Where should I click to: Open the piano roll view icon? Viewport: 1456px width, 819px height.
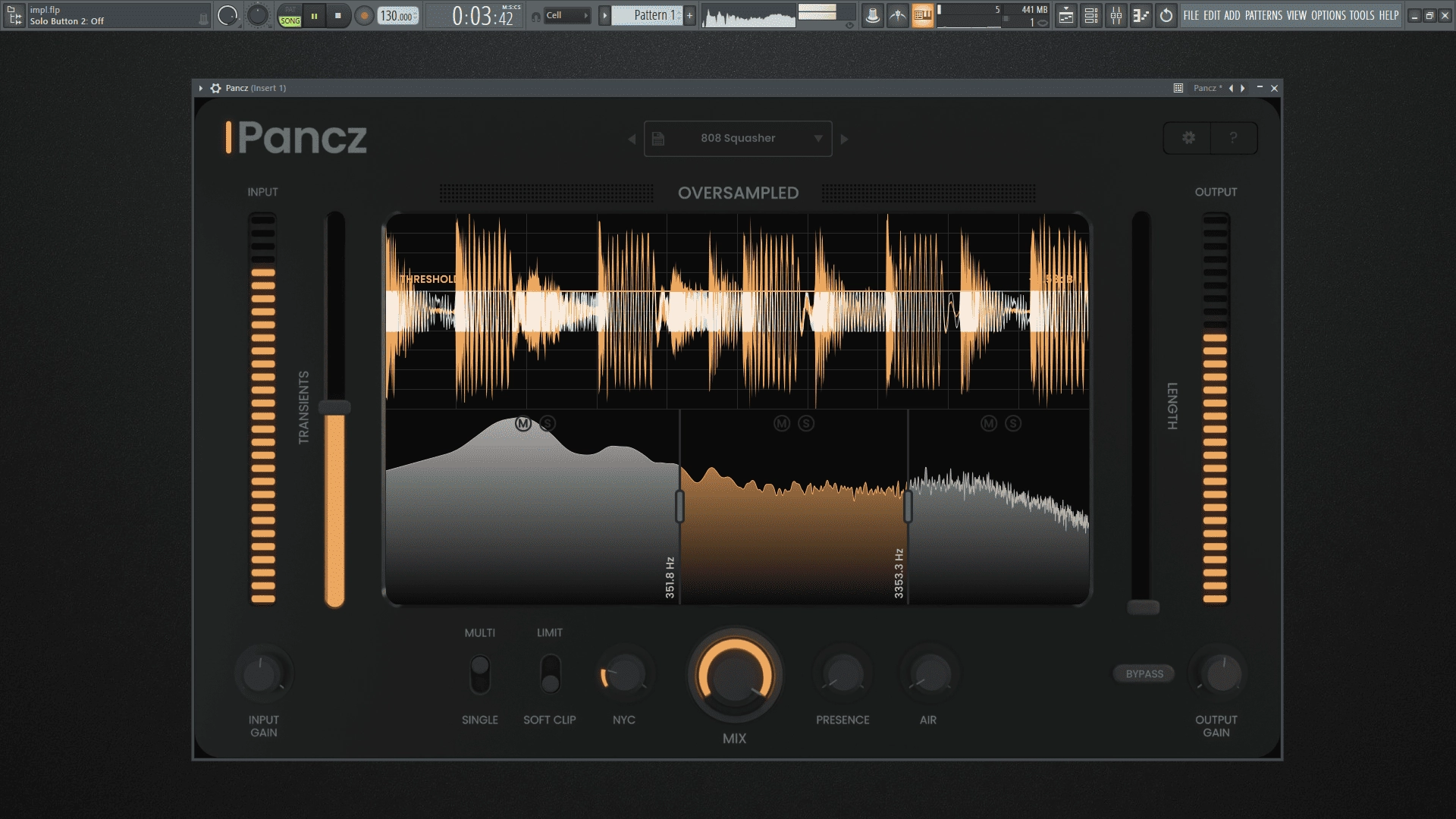pyautogui.click(x=1141, y=15)
